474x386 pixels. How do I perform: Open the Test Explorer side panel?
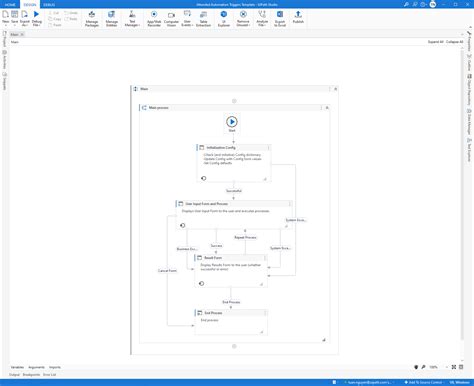pyautogui.click(x=469, y=150)
